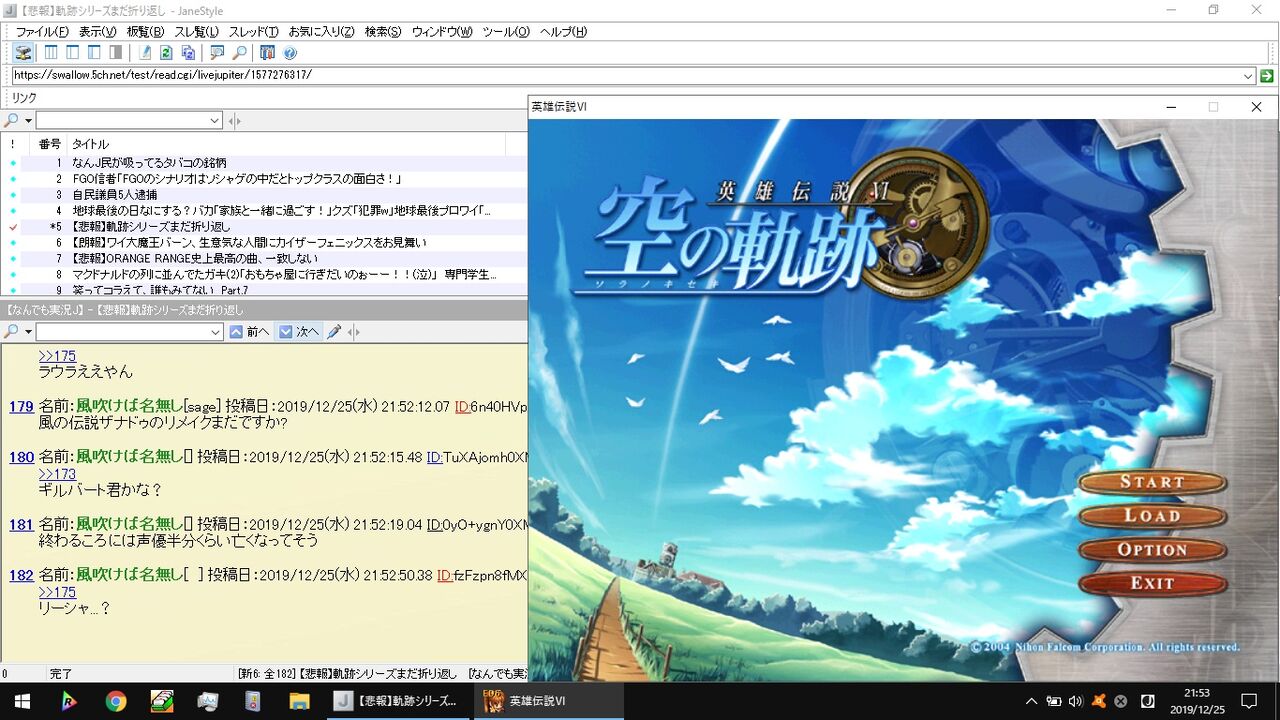
Task: Open the 表示(V) menu
Action: tap(98, 32)
